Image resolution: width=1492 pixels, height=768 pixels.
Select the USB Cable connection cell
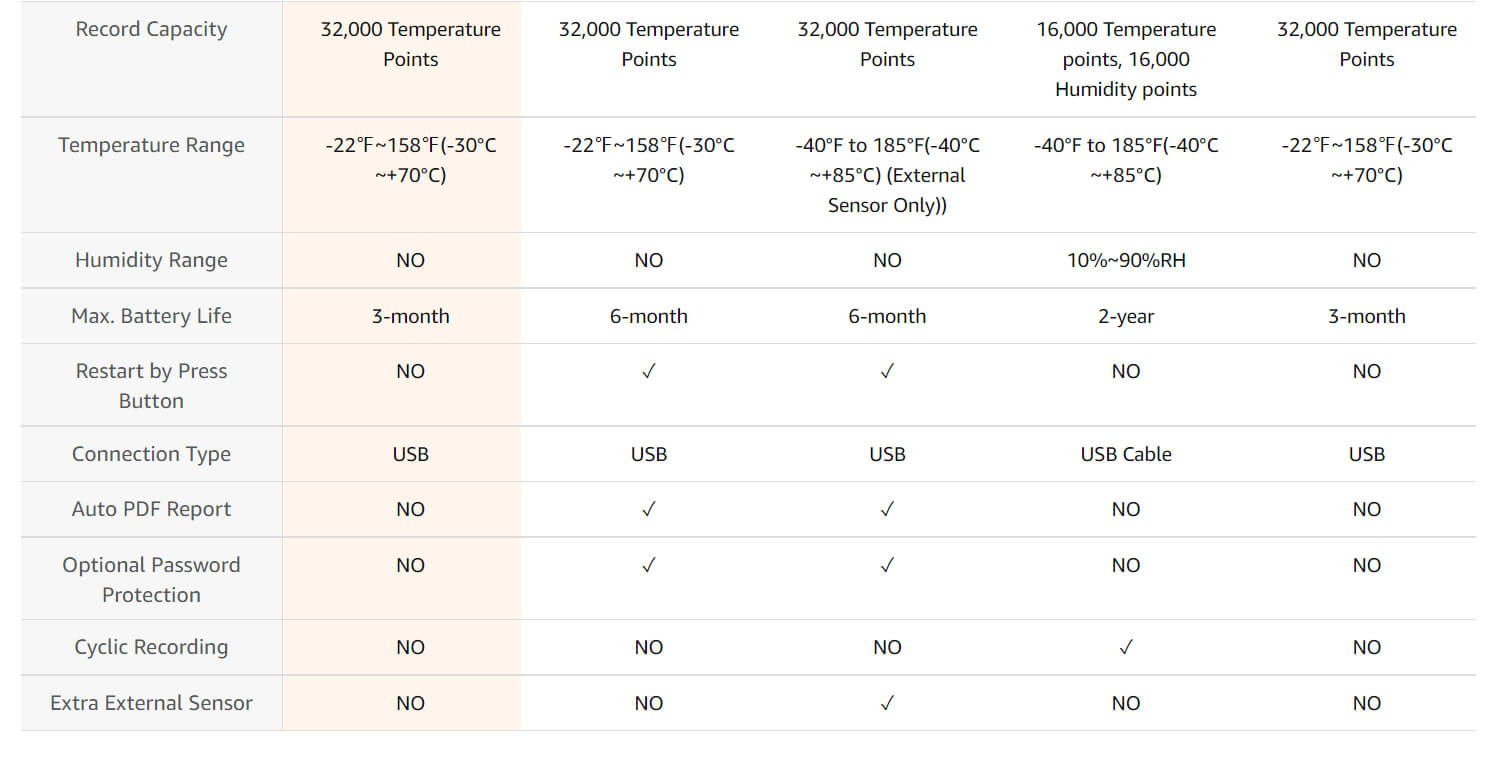point(1126,454)
